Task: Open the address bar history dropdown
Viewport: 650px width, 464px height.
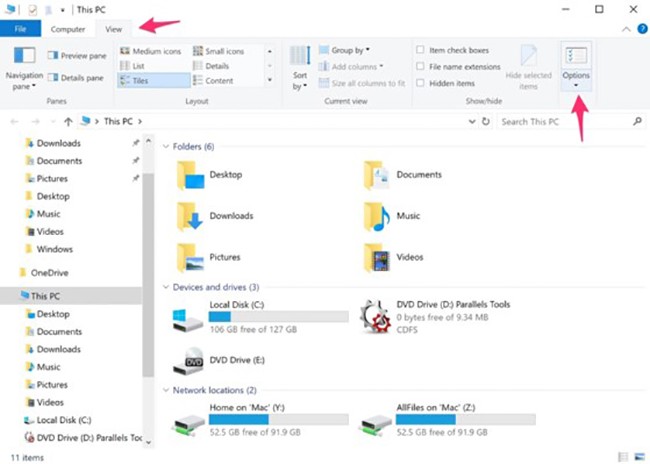Action: [472, 121]
